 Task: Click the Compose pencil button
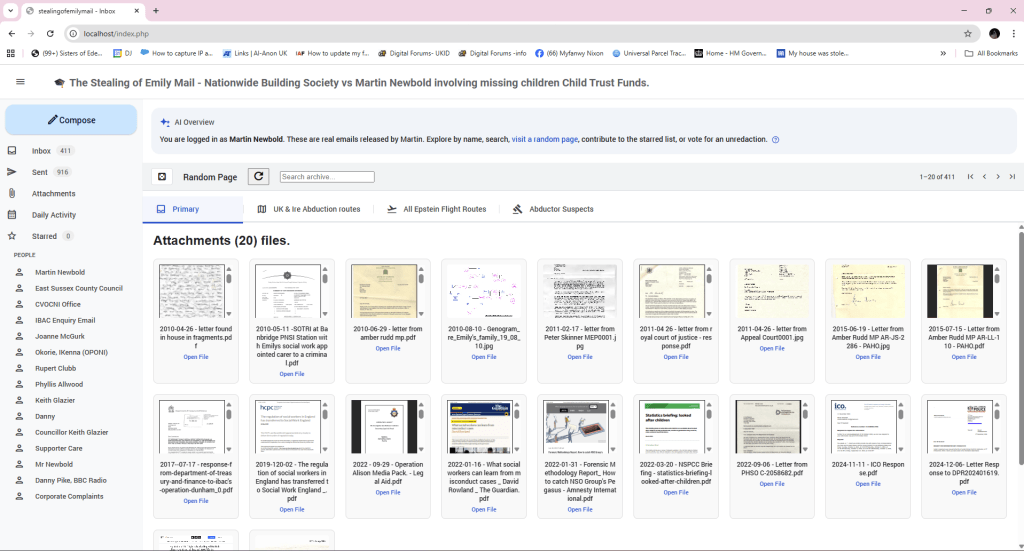point(71,120)
